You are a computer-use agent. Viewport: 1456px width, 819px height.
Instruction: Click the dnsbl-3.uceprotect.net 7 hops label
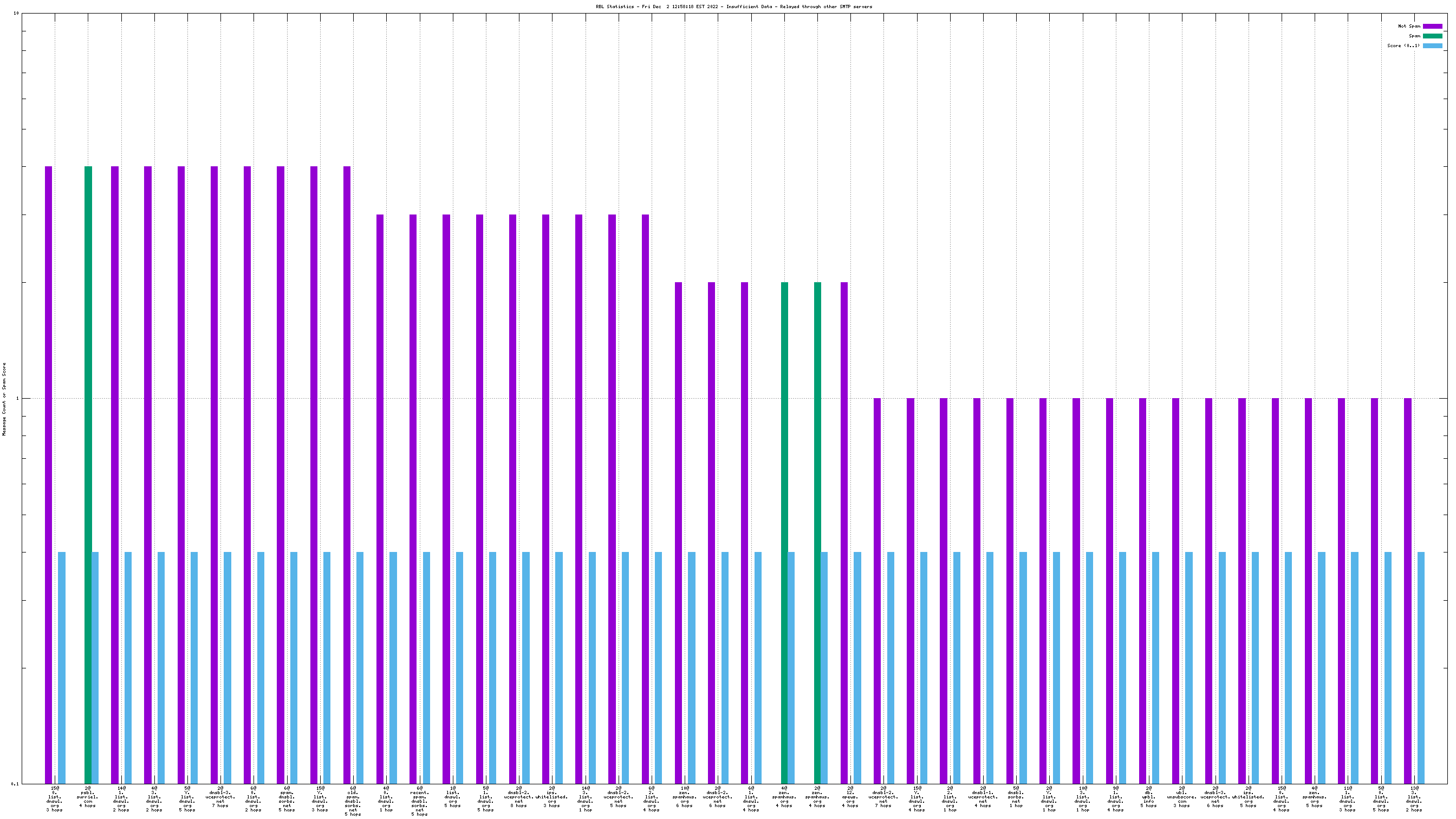click(220, 797)
